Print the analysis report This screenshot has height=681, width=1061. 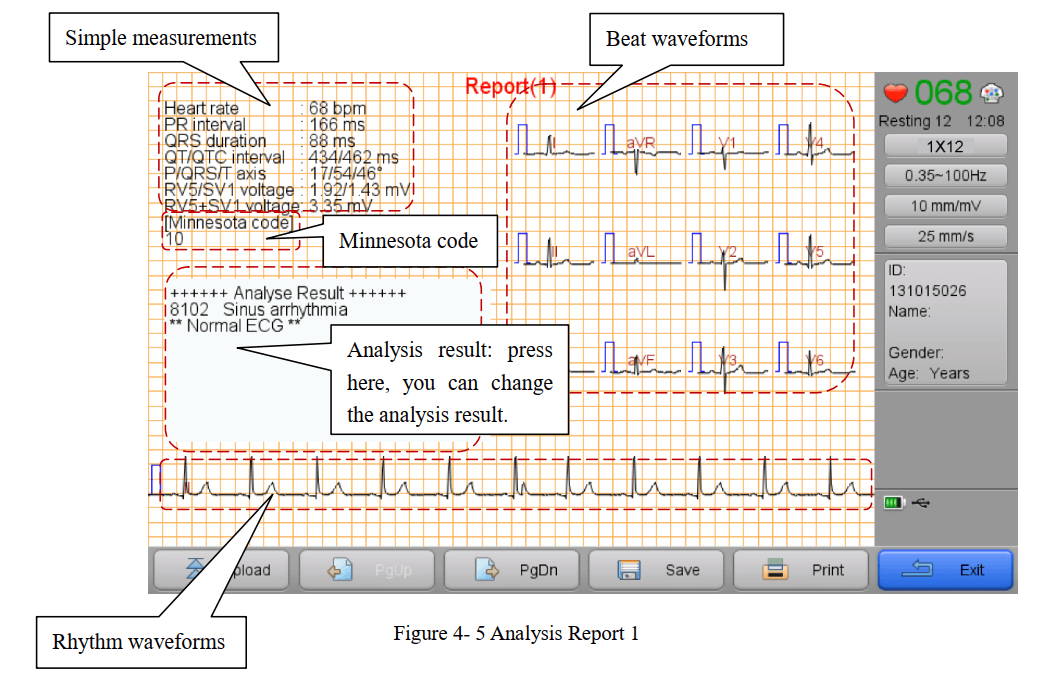tap(801, 570)
